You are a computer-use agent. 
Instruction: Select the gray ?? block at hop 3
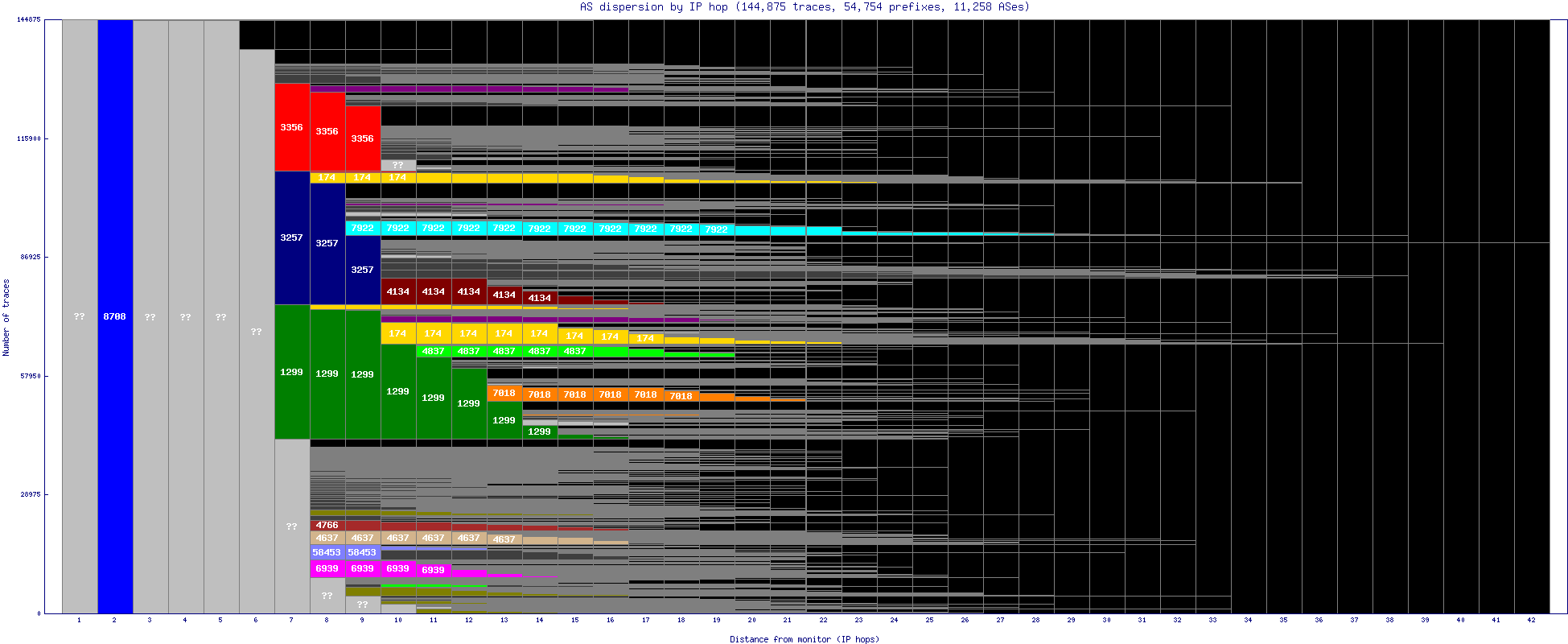pos(150,316)
